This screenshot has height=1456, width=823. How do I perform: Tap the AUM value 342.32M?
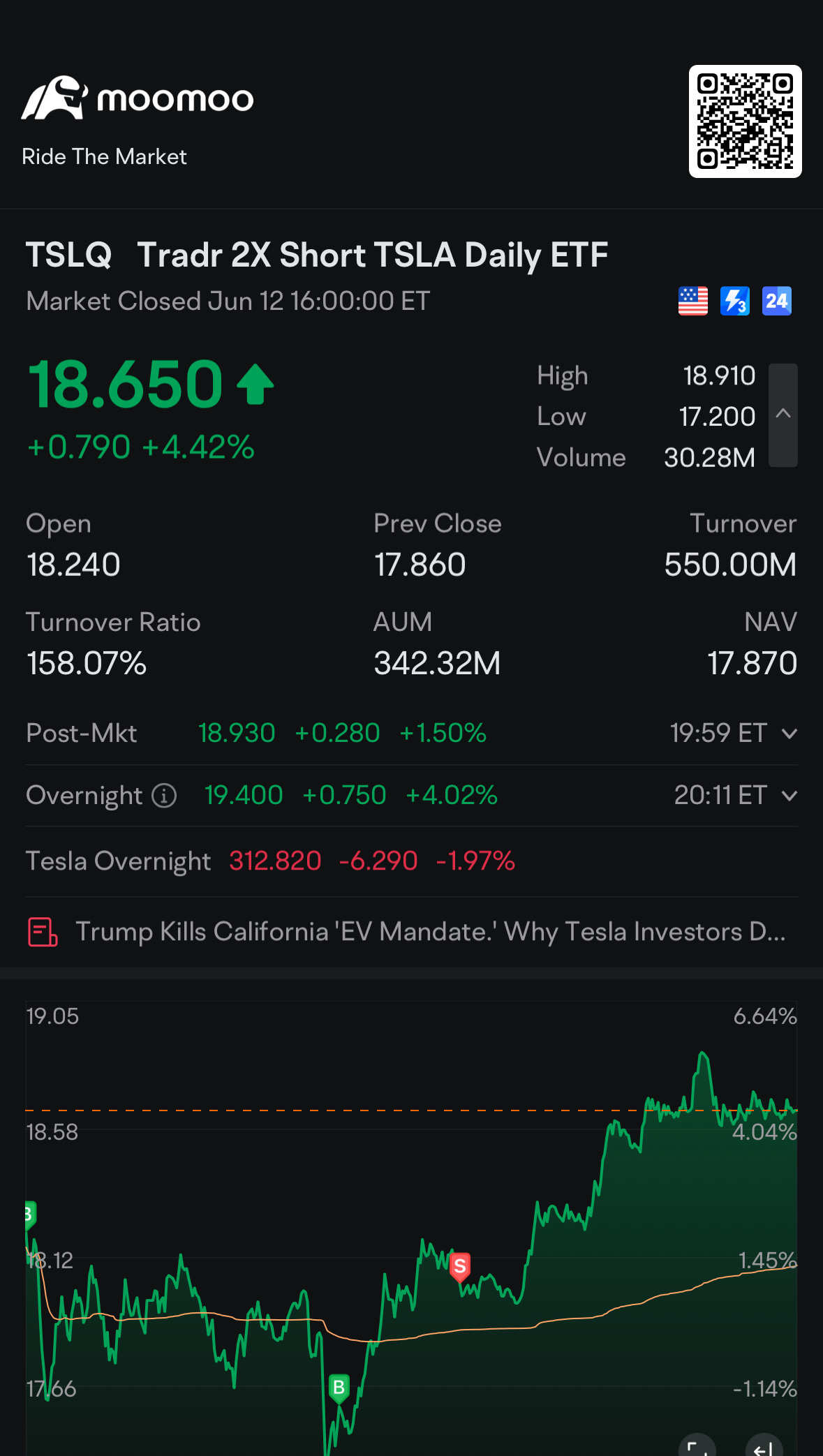click(437, 663)
